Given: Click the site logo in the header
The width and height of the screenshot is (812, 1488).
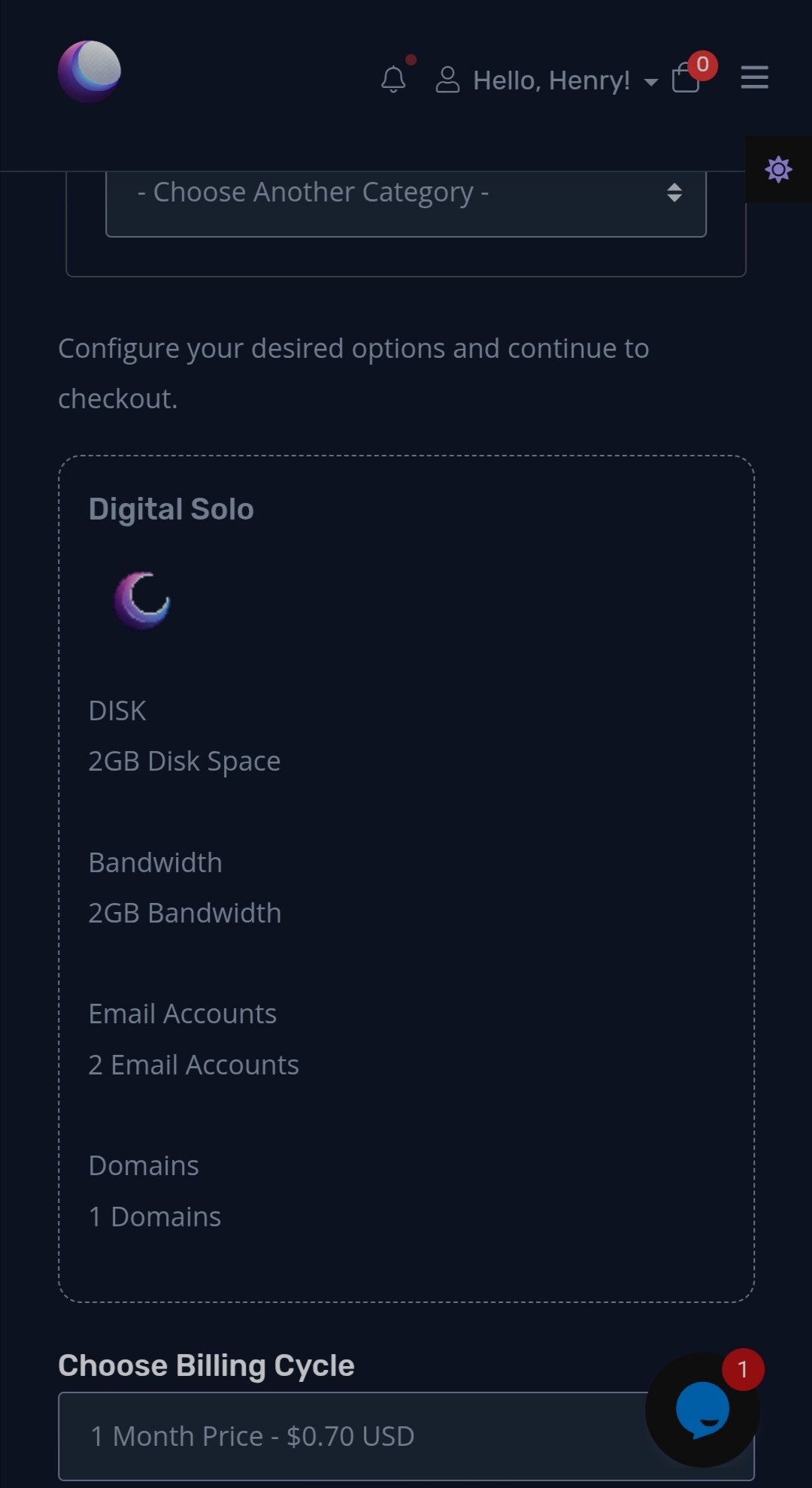Looking at the screenshot, I should [89, 71].
